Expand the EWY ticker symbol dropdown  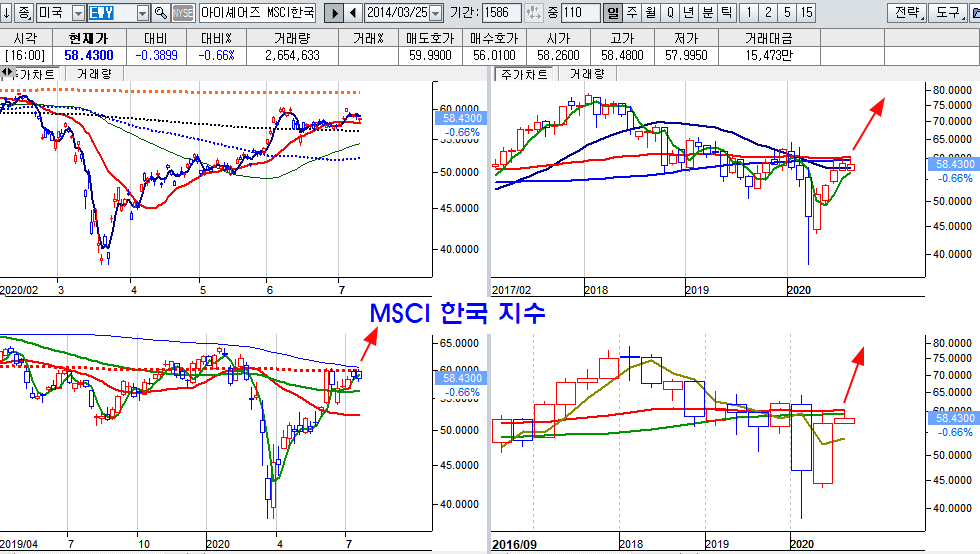pyautogui.click(x=142, y=13)
